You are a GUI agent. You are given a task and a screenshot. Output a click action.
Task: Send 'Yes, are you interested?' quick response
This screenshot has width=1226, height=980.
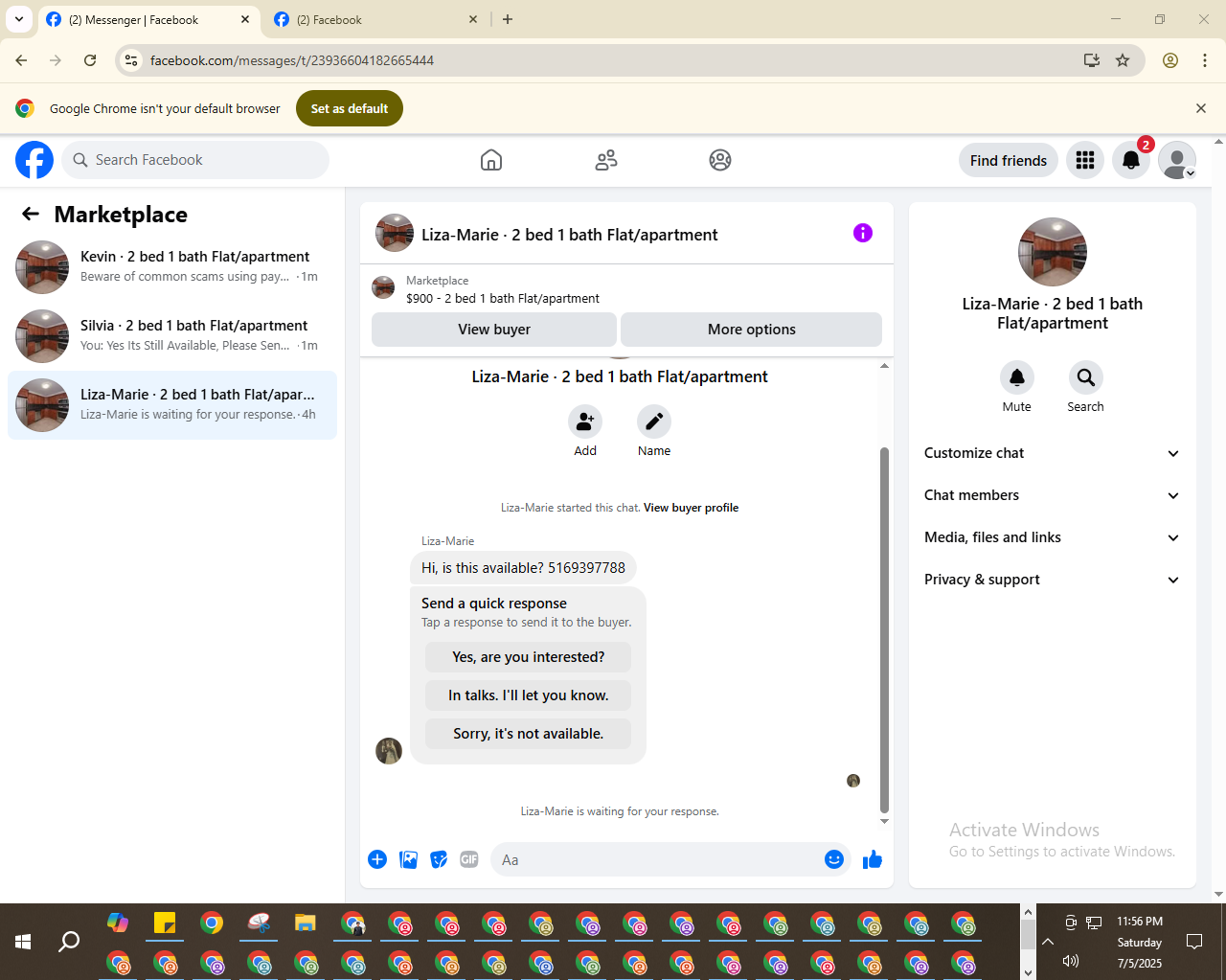529,657
